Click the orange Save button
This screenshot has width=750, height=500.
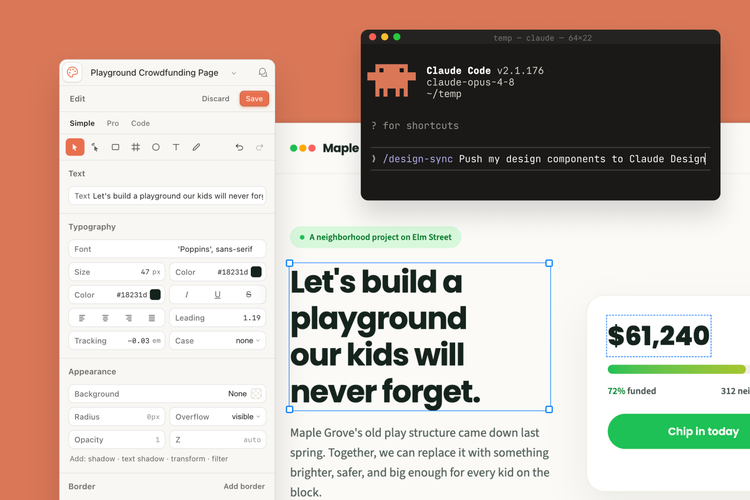click(254, 99)
